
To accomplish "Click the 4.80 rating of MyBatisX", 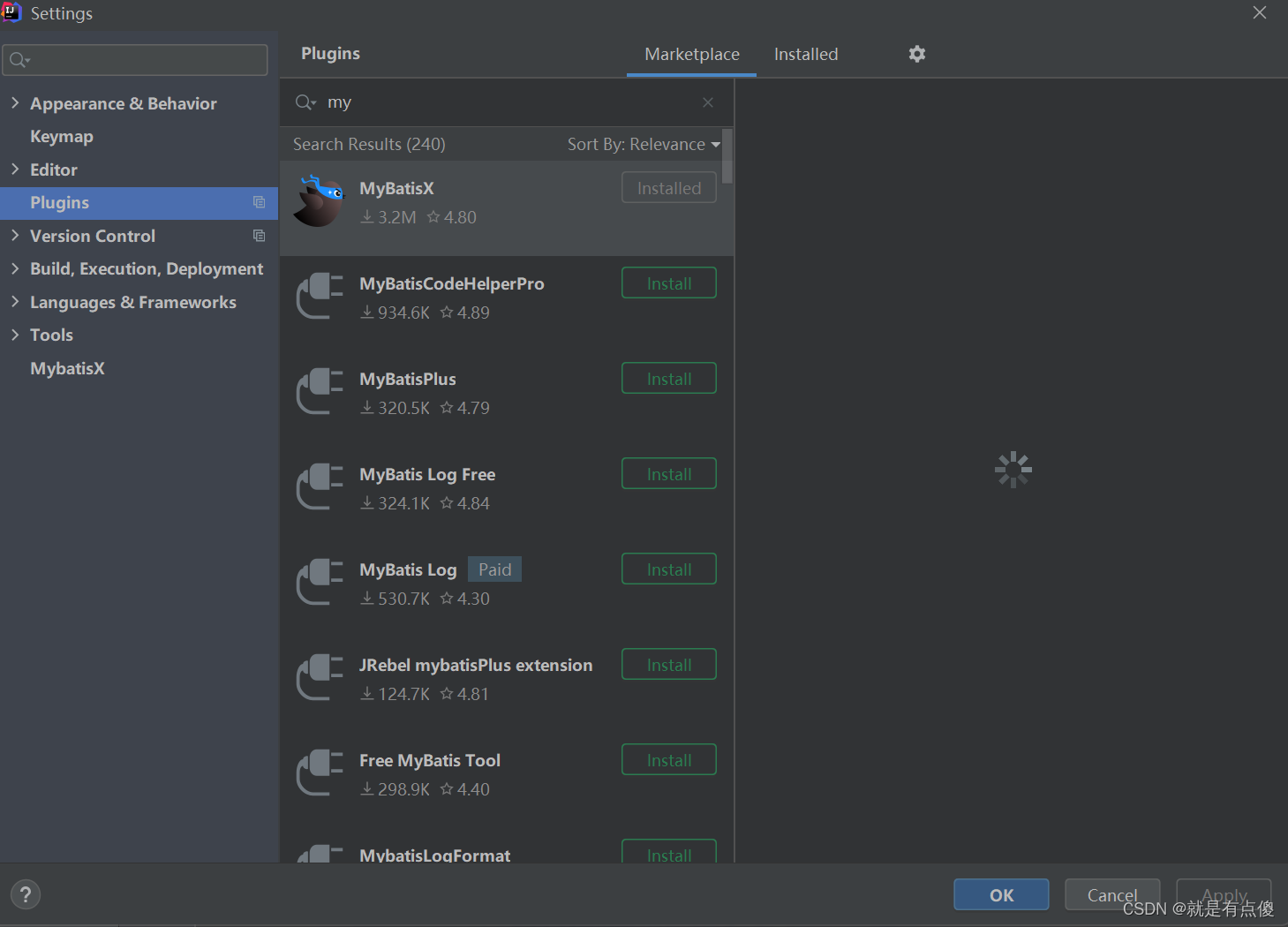I will pos(451,217).
